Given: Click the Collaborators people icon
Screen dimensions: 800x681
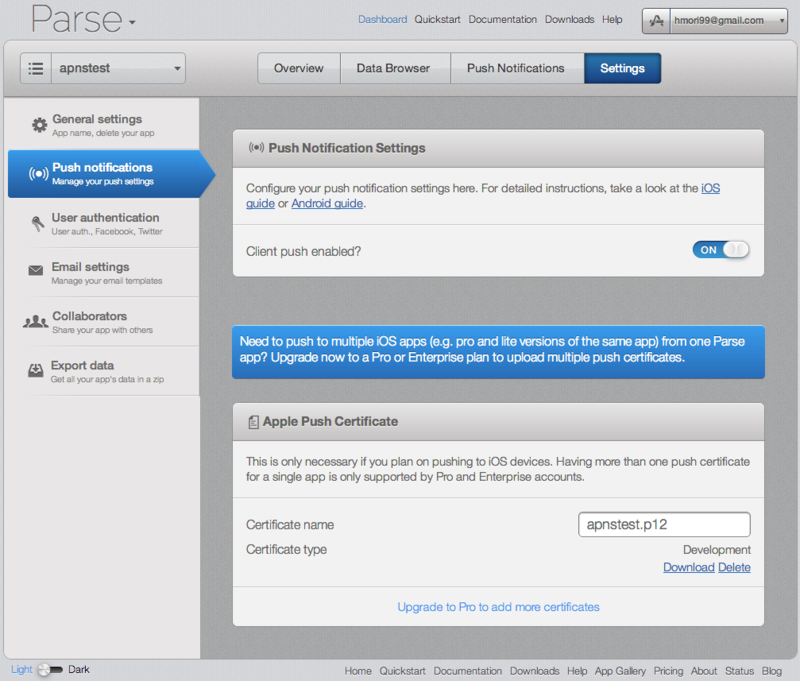Looking at the screenshot, I should pyautogui.click(x=36, y=322).
